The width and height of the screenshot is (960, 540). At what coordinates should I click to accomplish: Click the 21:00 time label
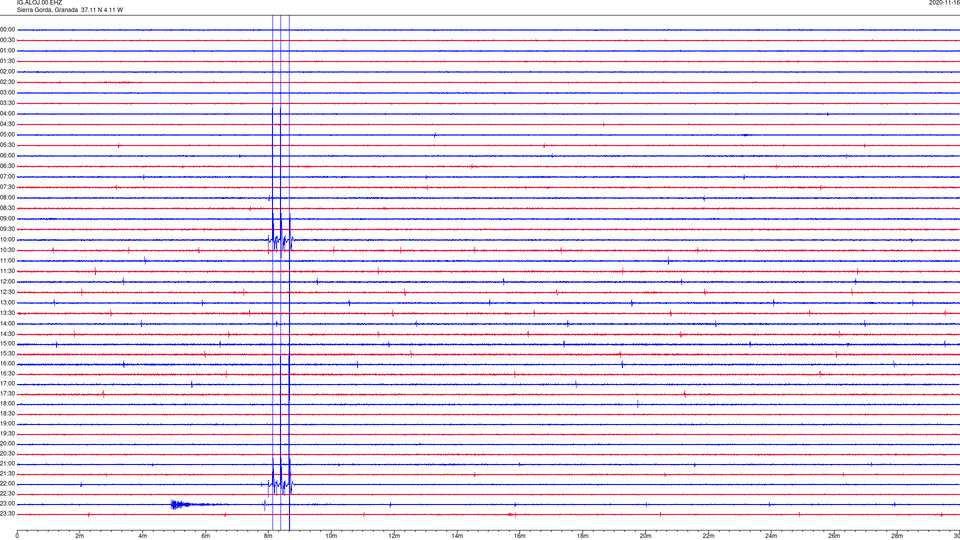8,464
